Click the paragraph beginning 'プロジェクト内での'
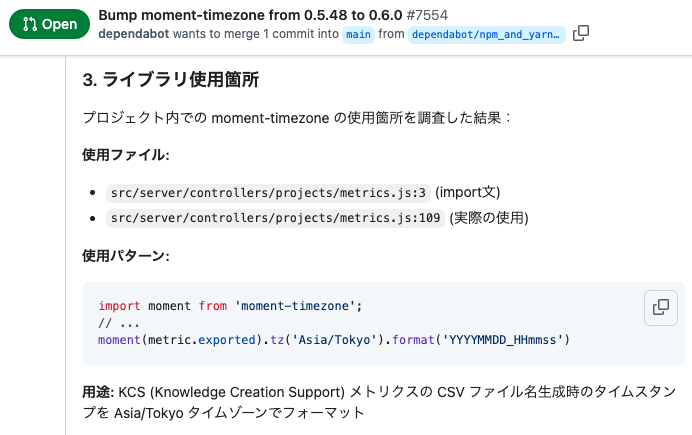Viewport: 692px width, 435px height. (x=296, y=117)
